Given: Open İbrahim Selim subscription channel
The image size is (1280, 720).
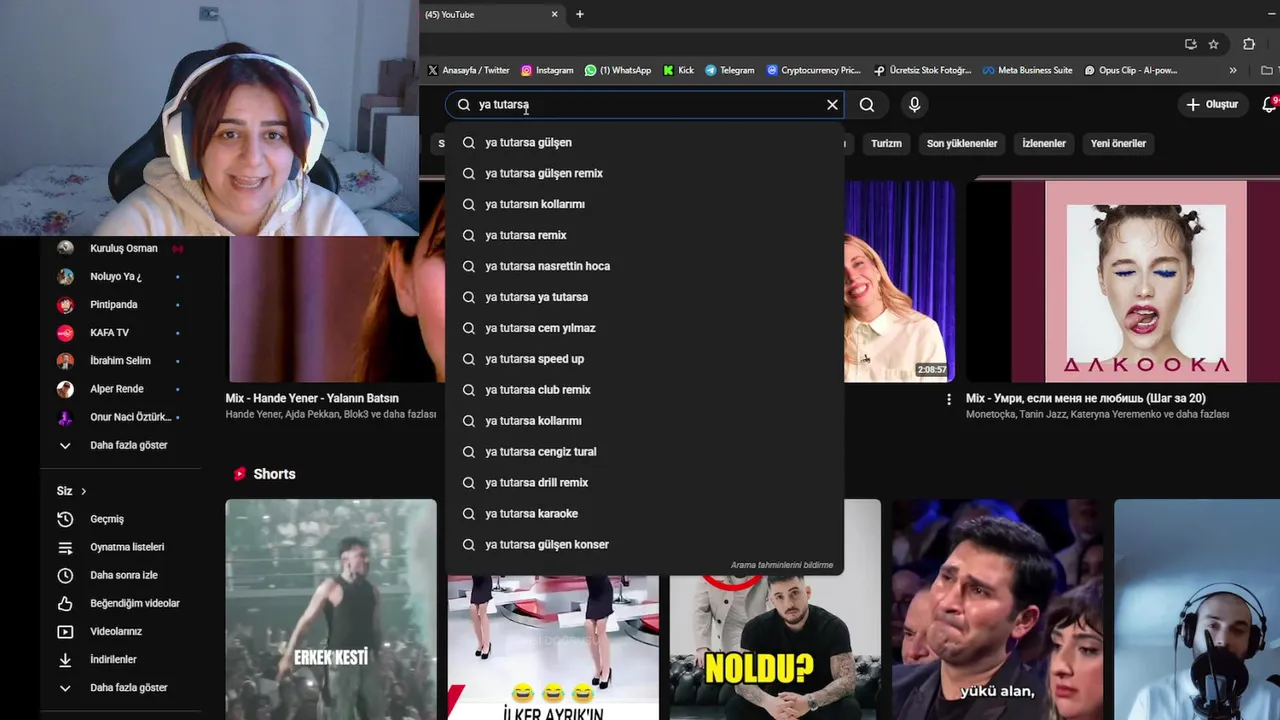Looking at the screenshot, I should 122,360.
